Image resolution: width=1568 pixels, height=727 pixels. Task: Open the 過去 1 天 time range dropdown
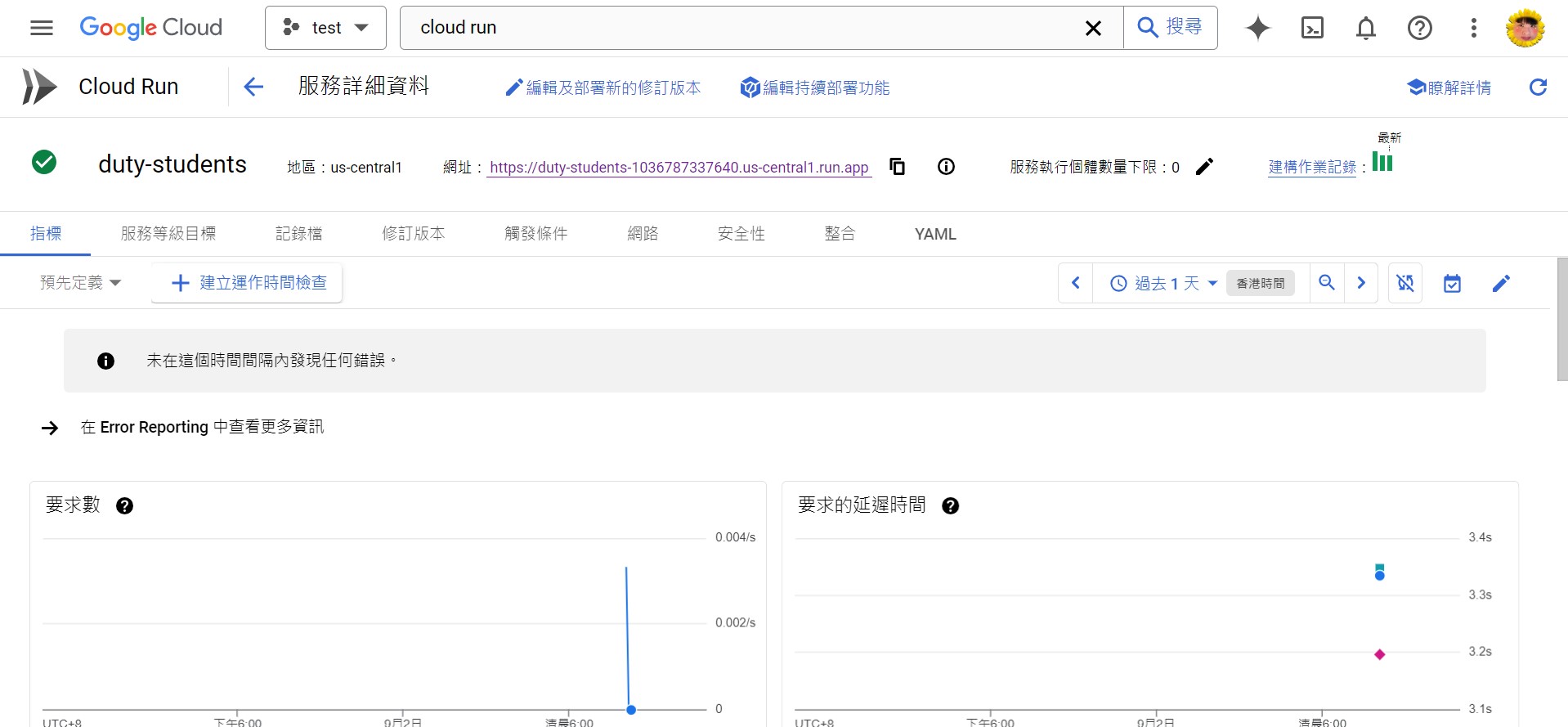tap(1163, 283)
